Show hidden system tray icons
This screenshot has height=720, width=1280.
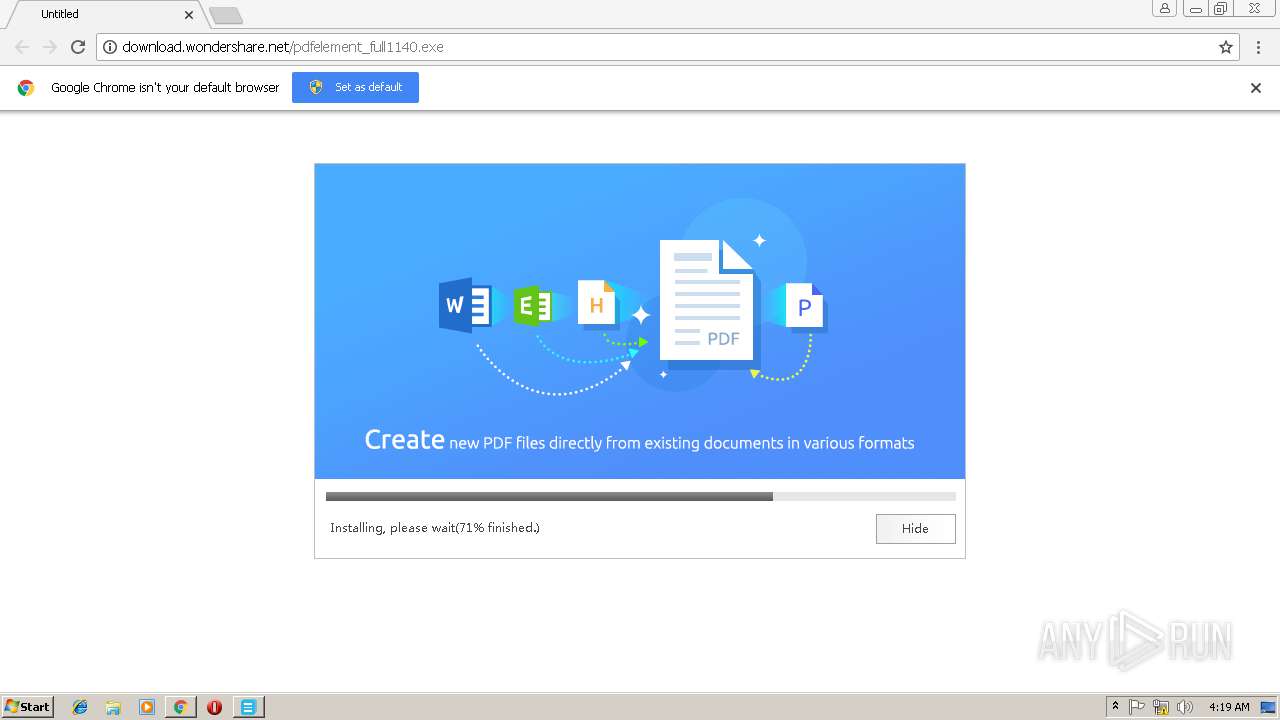click(1115, 707)
